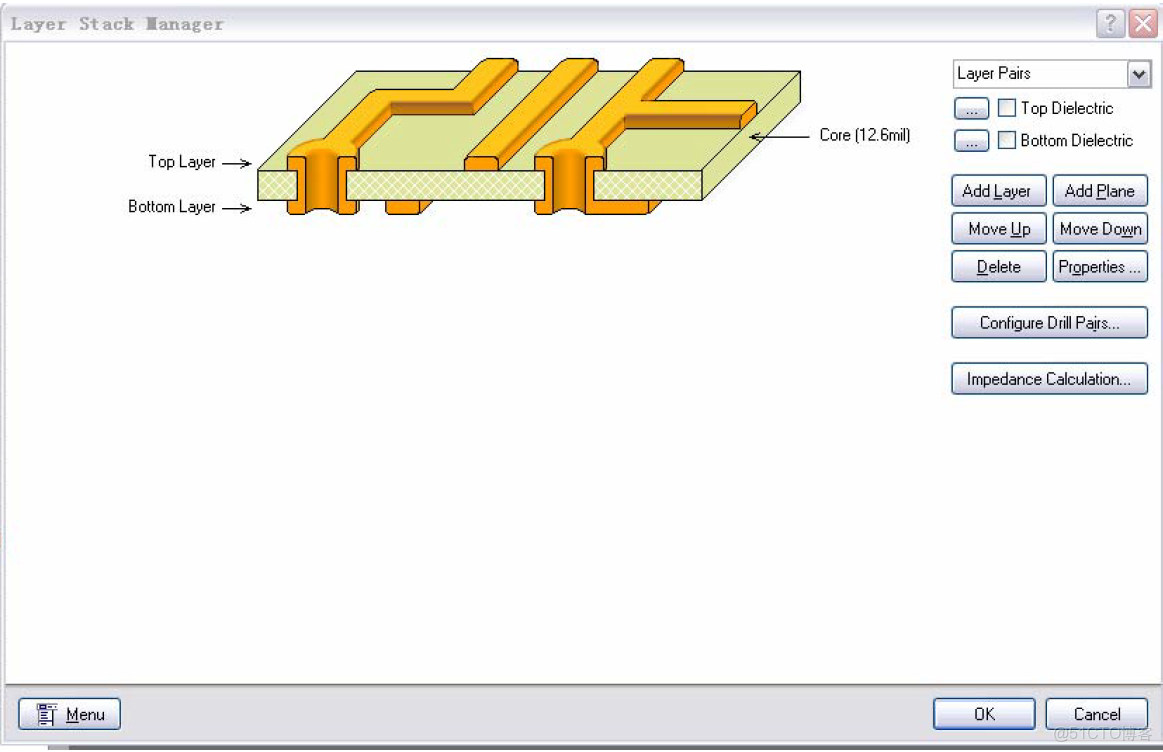The width and height of the screenshot is (1163, 752).
Task: Click the ellipsis button beside Bottom Dielectric
Action: tap(970, 140)
